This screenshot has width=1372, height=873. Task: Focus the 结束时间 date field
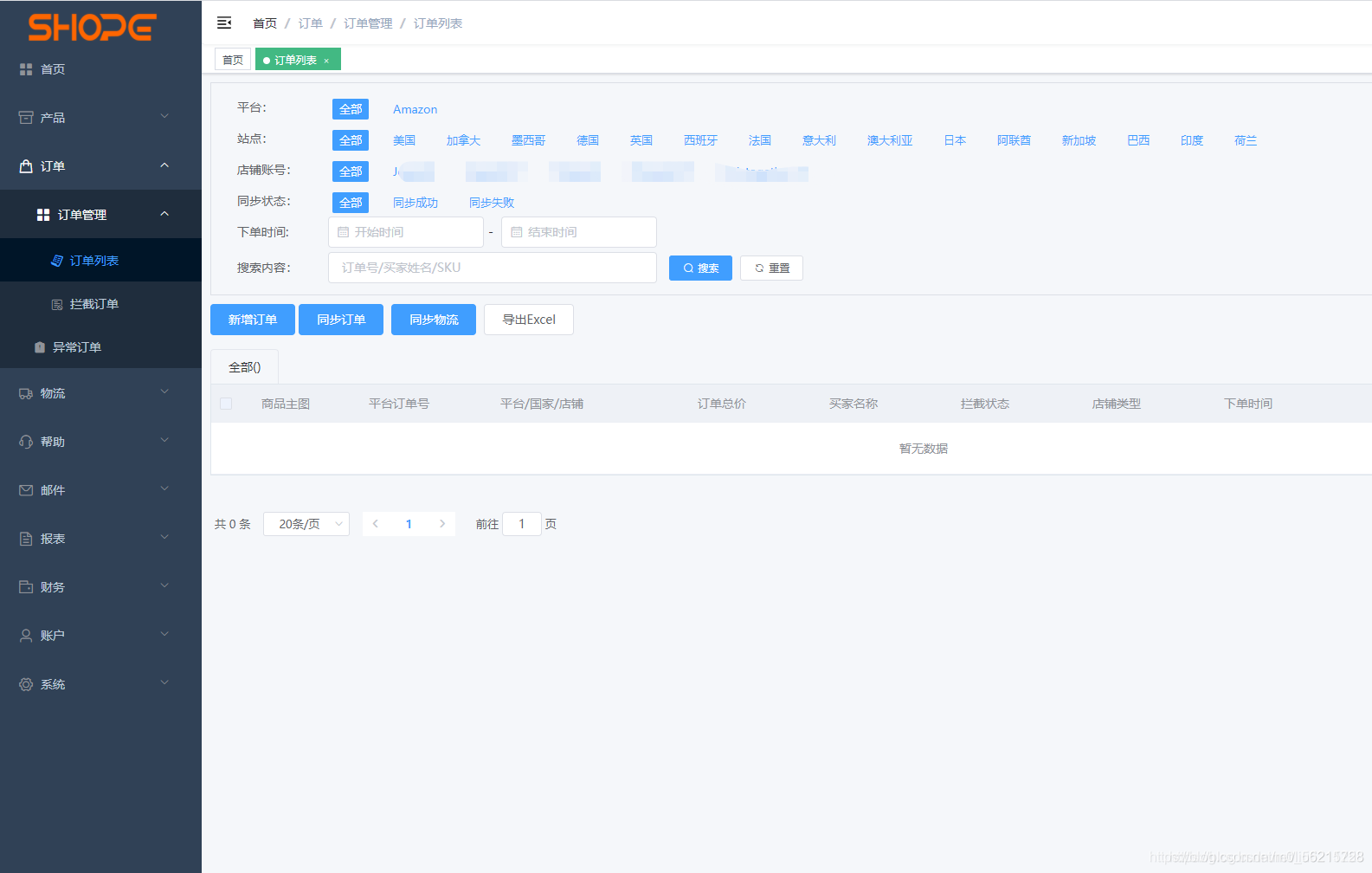click(579, 232)
